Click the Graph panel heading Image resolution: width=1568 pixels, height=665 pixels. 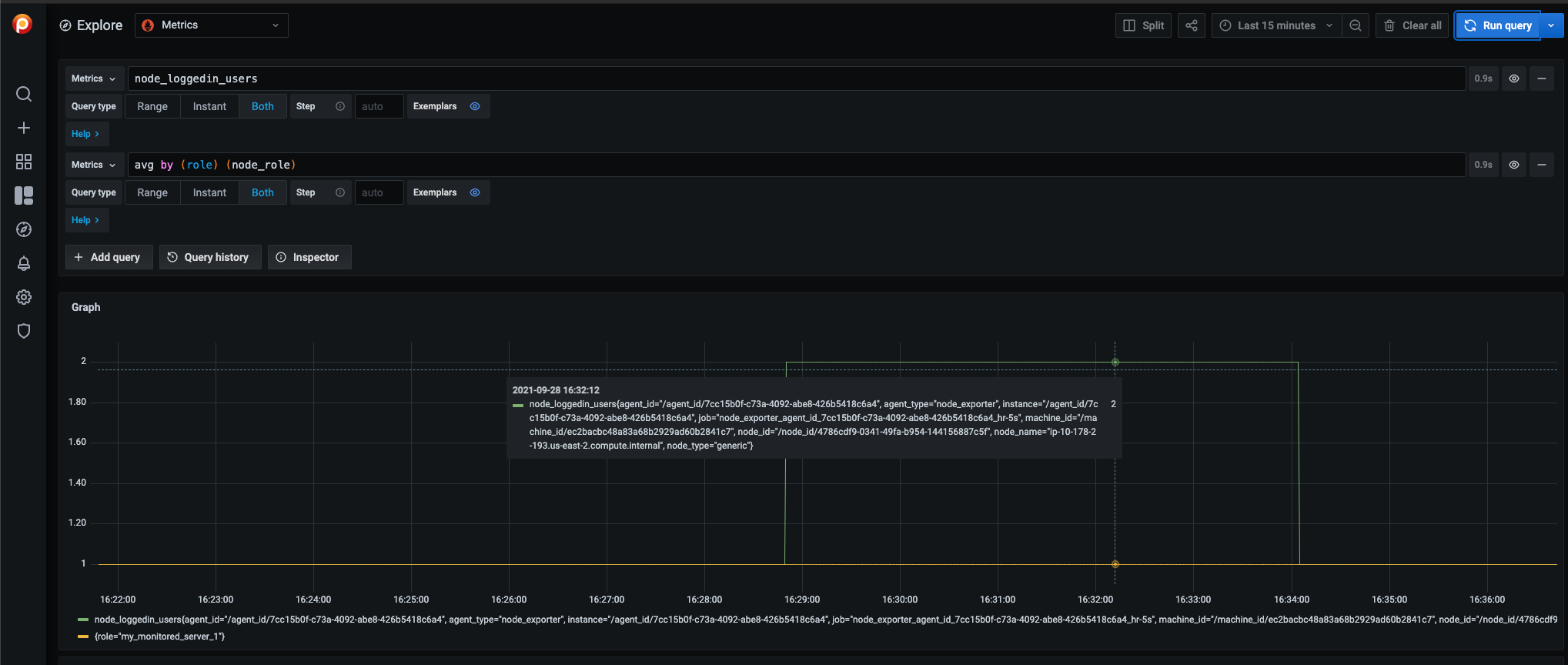click(86, 307)
